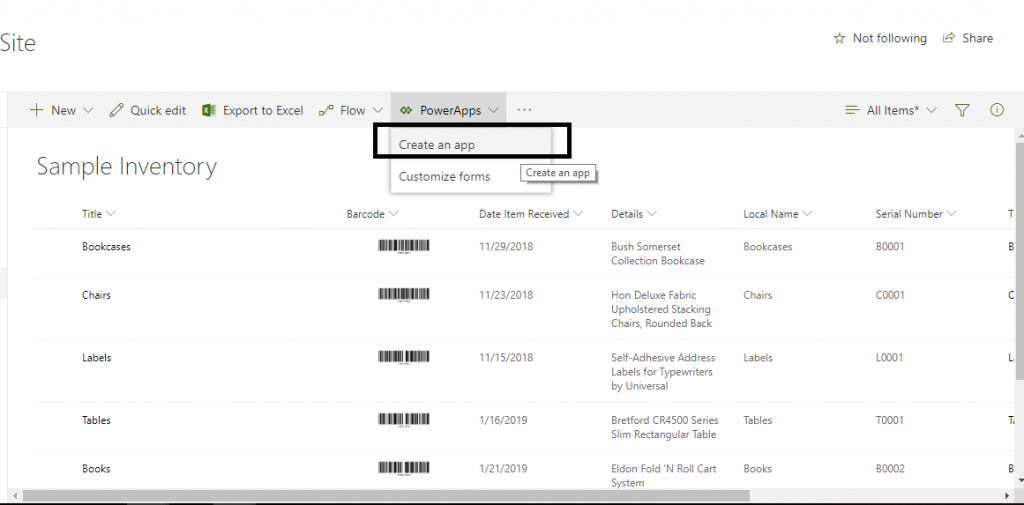Open the Local Name column header dropdown
The image size is (1024, 505).
(x=807, y=214)
